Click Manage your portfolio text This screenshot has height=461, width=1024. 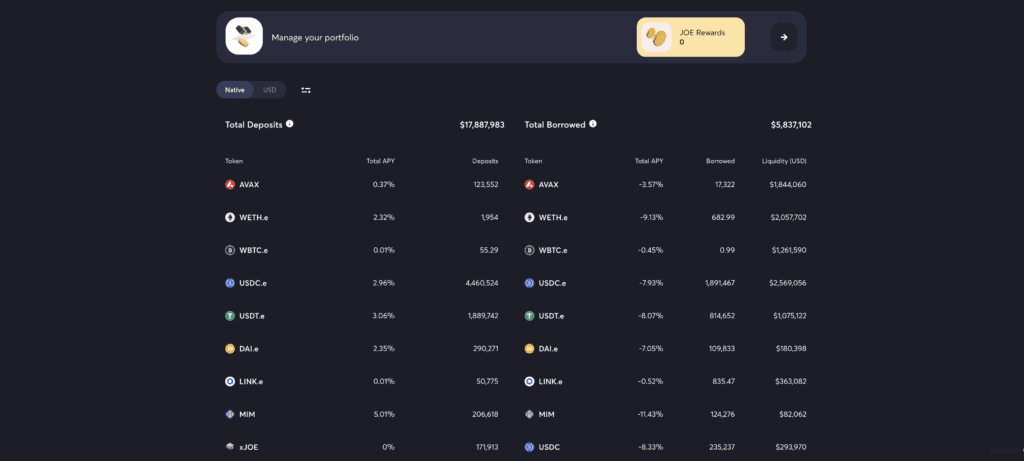click(315, 38)
